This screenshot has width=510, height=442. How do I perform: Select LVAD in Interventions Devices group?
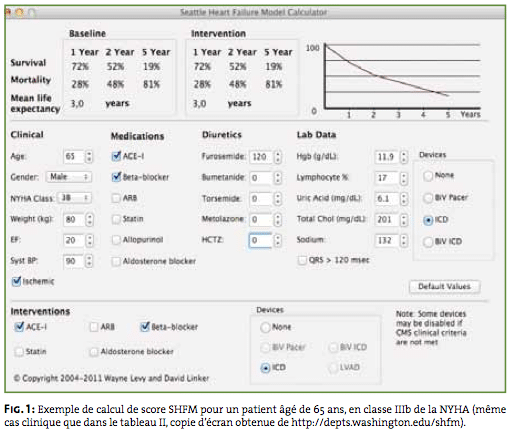point(333,368)
